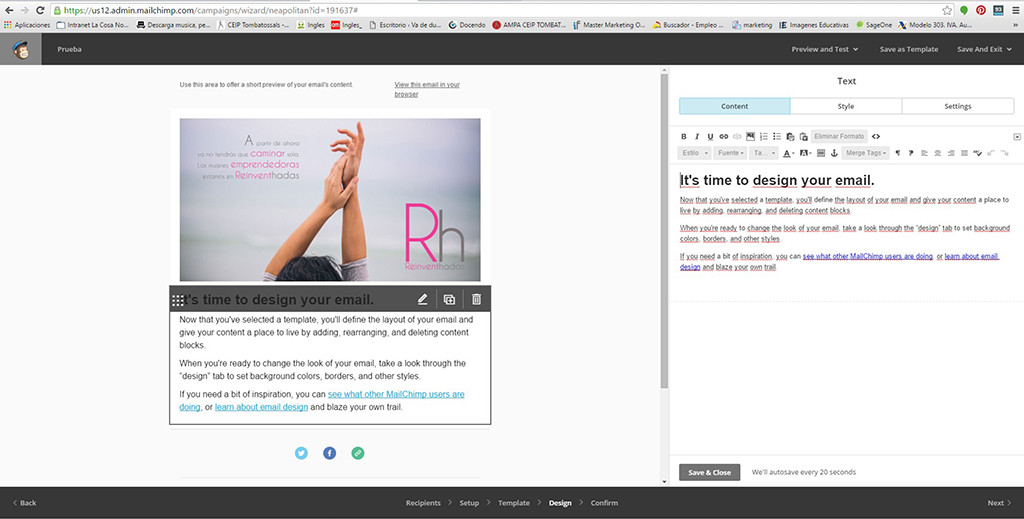Click the Pinterest extension icon
The height and width of the screenshot is (519, 1024).
click(x=981, y=10)
